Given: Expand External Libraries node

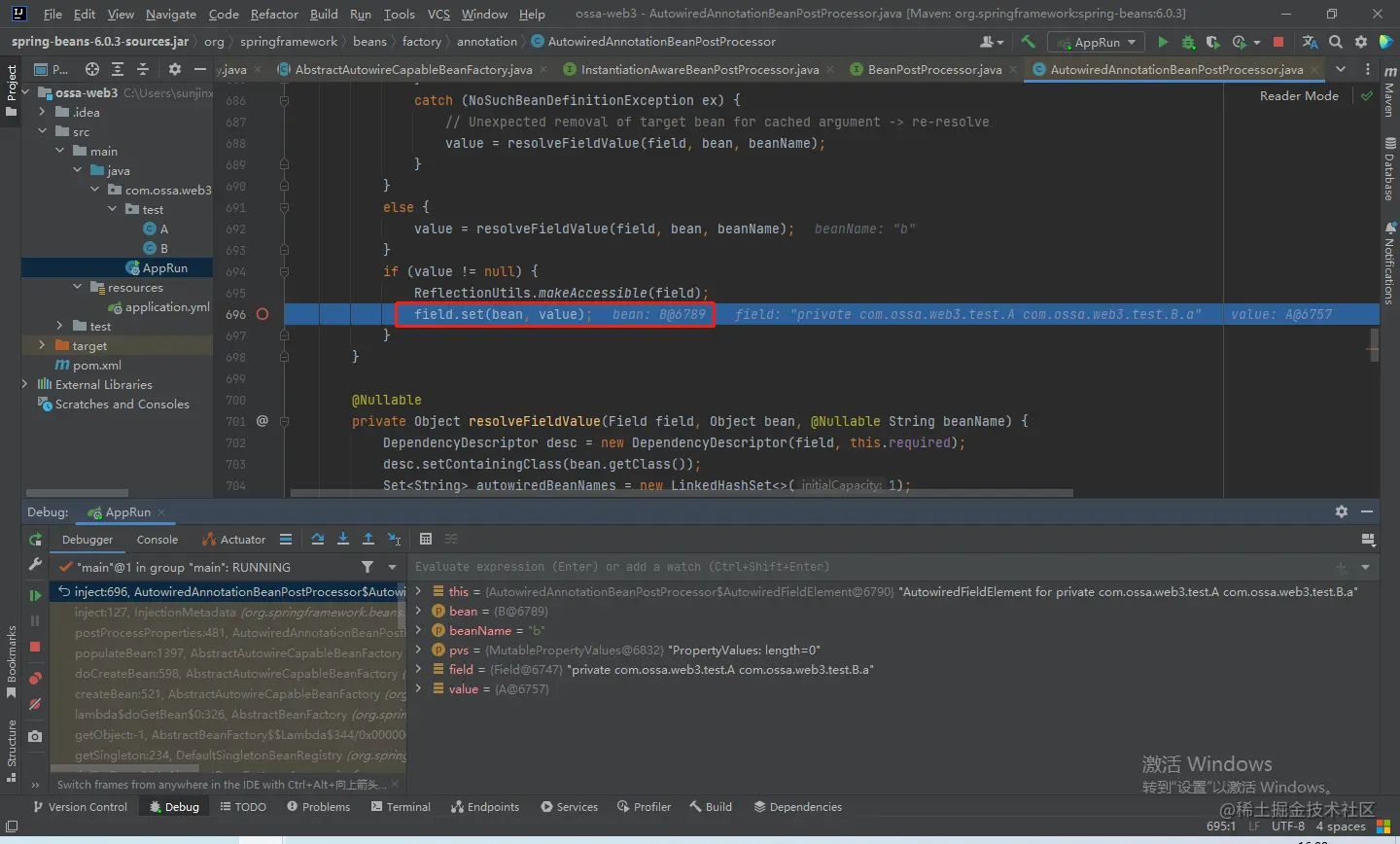Looking at the screenshot, I should point(26,384).
